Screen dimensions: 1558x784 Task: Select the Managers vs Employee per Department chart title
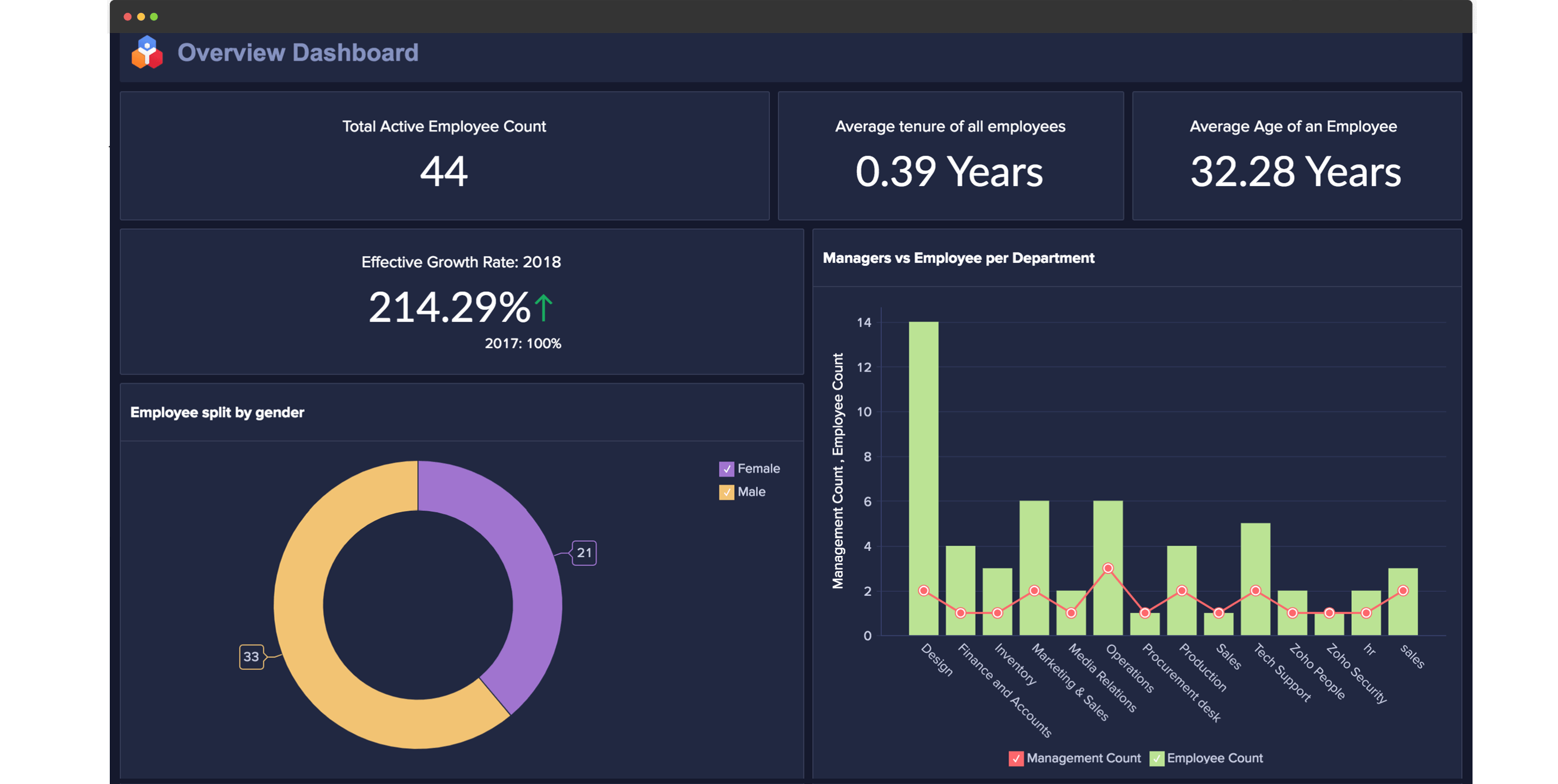tap(959, 257)
